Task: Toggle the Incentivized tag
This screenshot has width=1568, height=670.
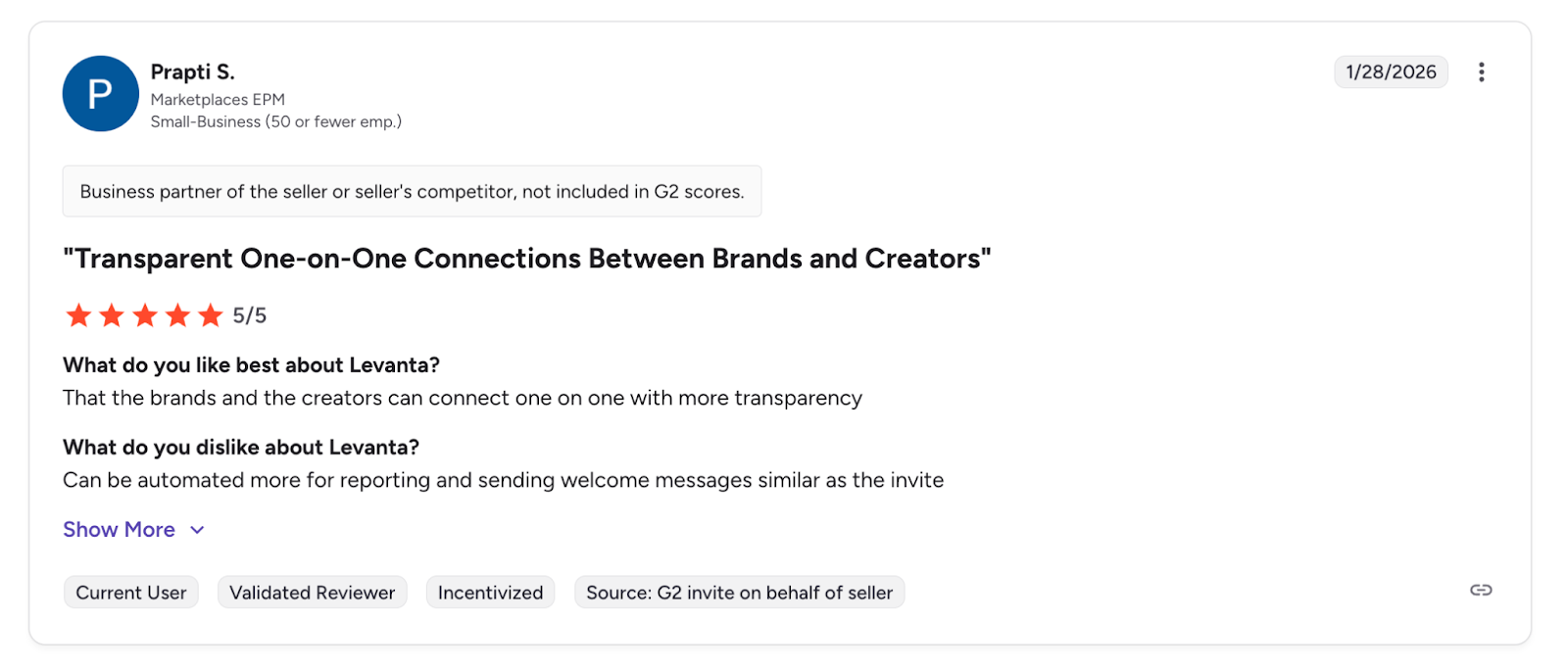Action: (x=490, y=592)
